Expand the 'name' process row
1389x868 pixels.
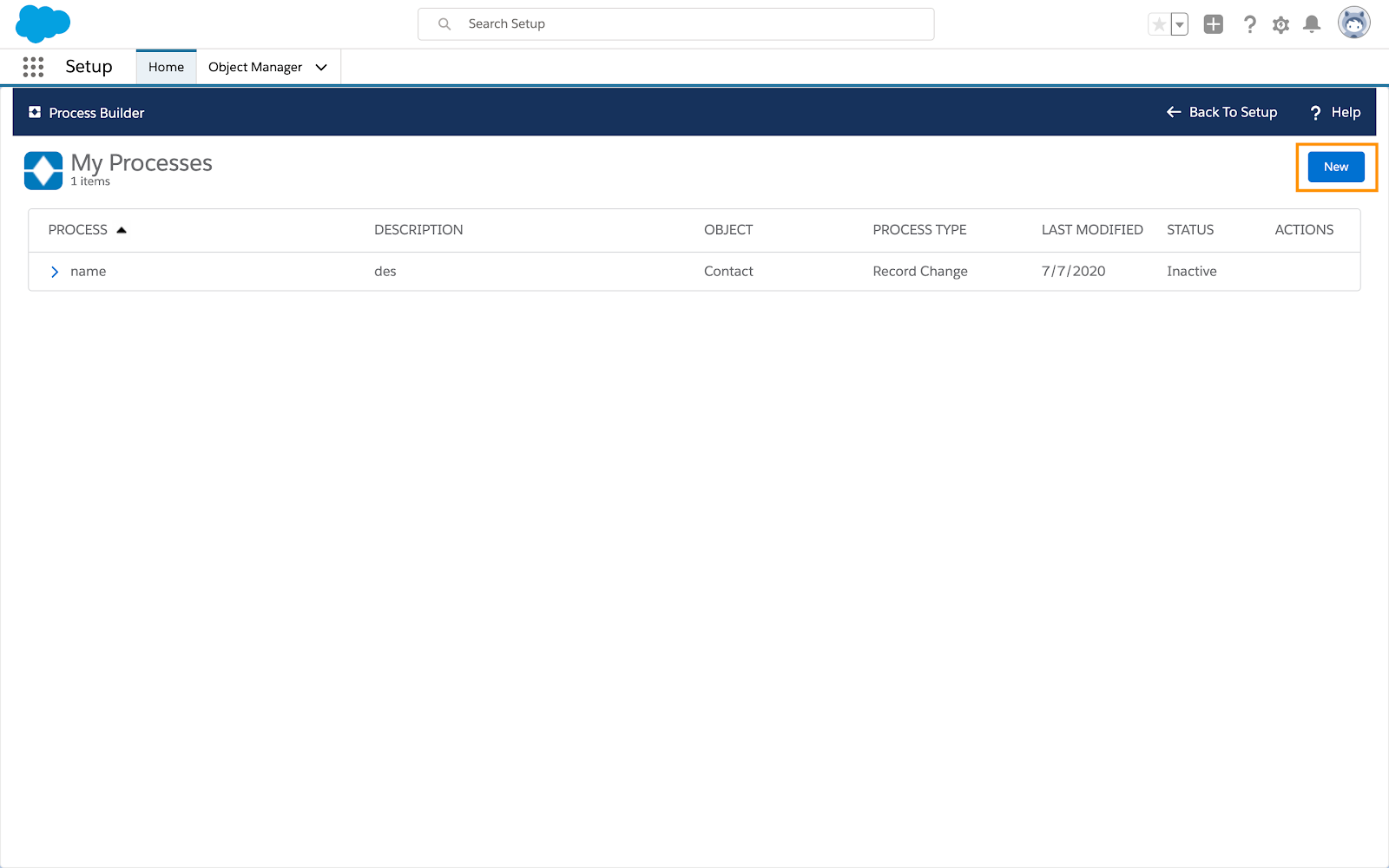(55, 272)
